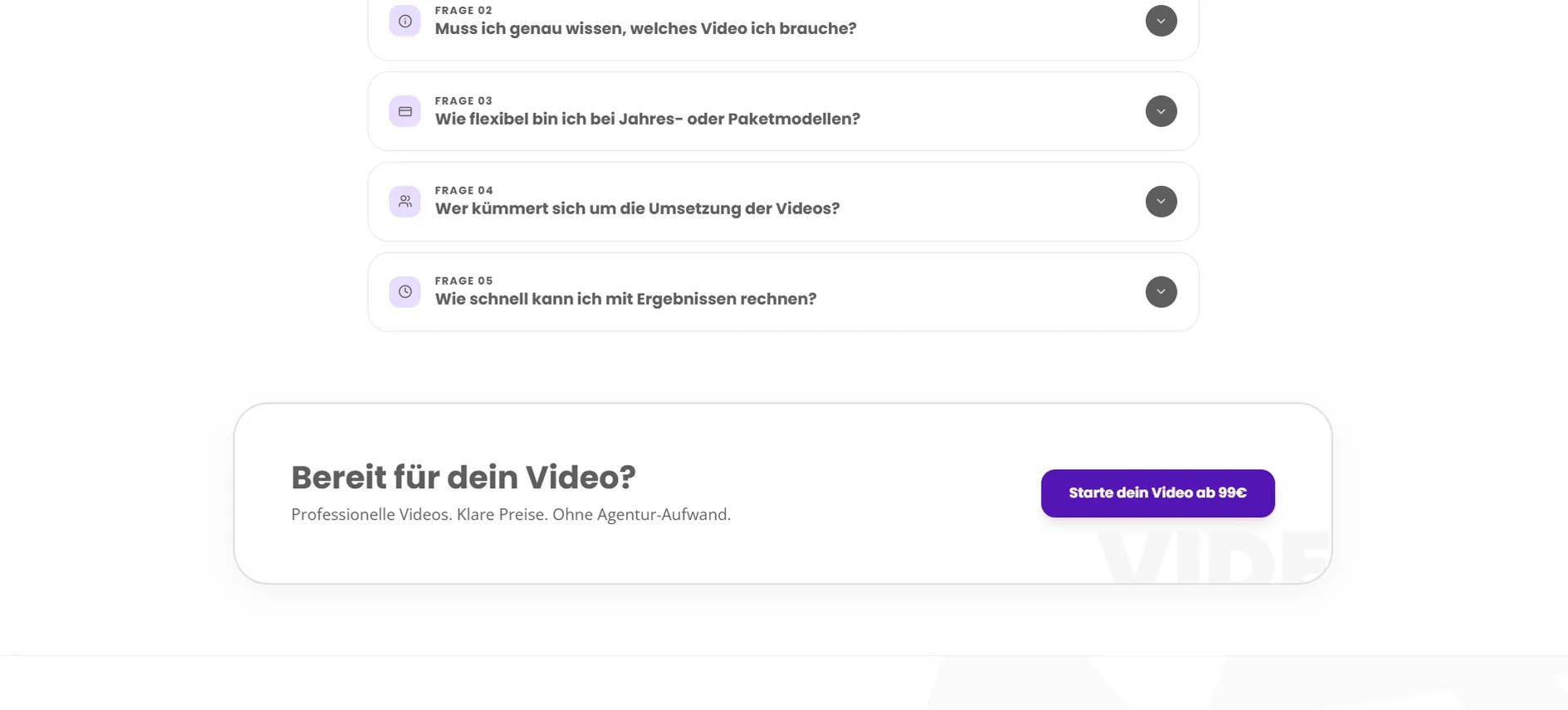Click the clock icon beside Frage 05

pyautogui.click(x=404, y=291)
